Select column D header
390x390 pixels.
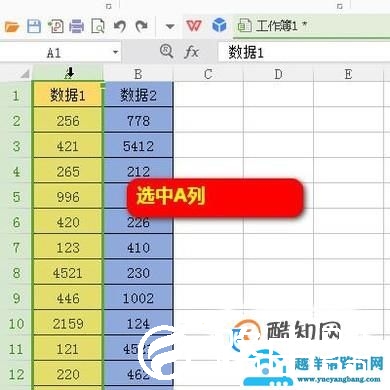(x=278, y=74)
